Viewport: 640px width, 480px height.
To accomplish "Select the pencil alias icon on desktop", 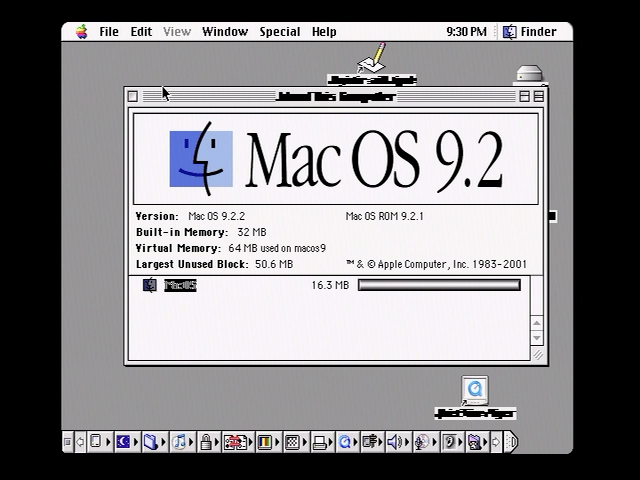I will 372,58.
